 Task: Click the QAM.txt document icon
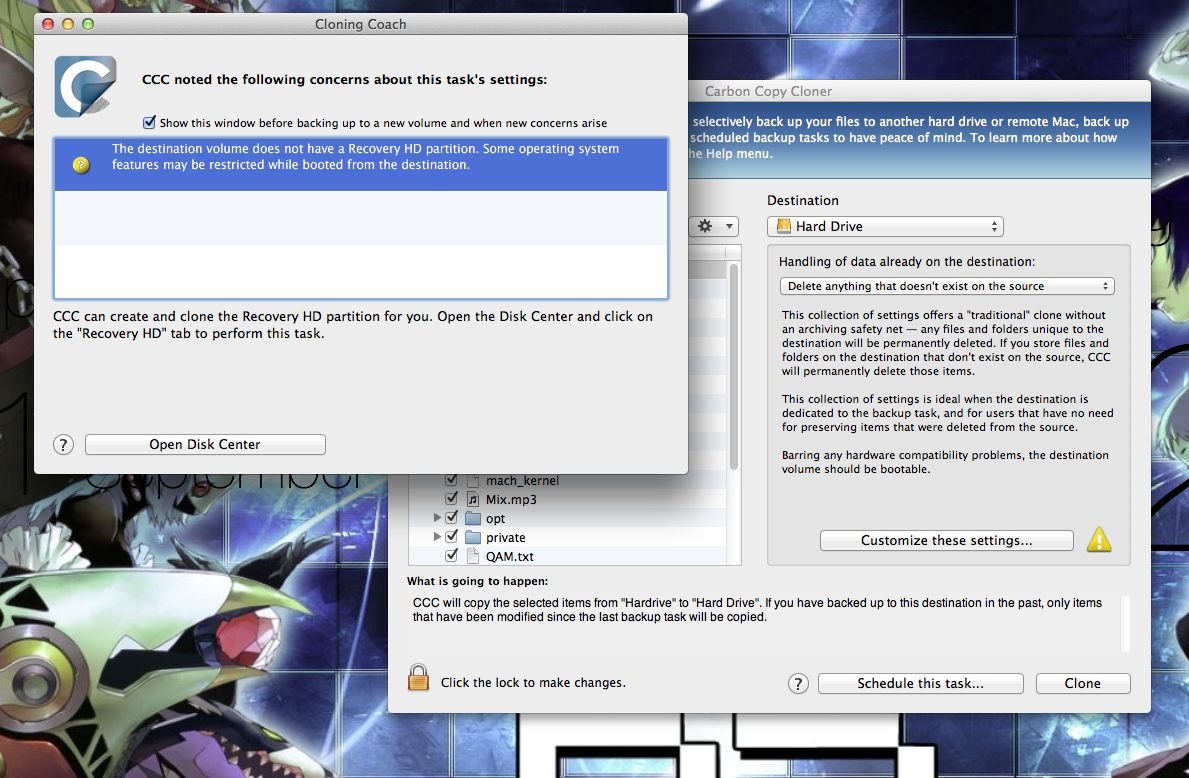(x=473, y=556)
